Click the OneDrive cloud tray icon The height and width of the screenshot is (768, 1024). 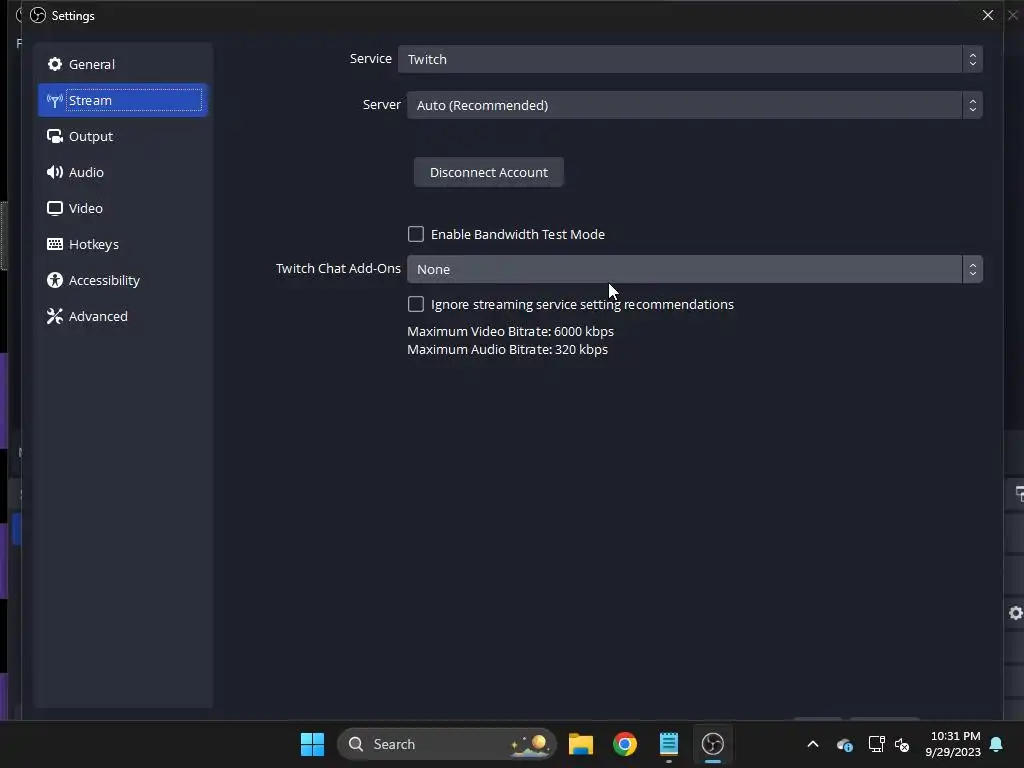[844, 744]
